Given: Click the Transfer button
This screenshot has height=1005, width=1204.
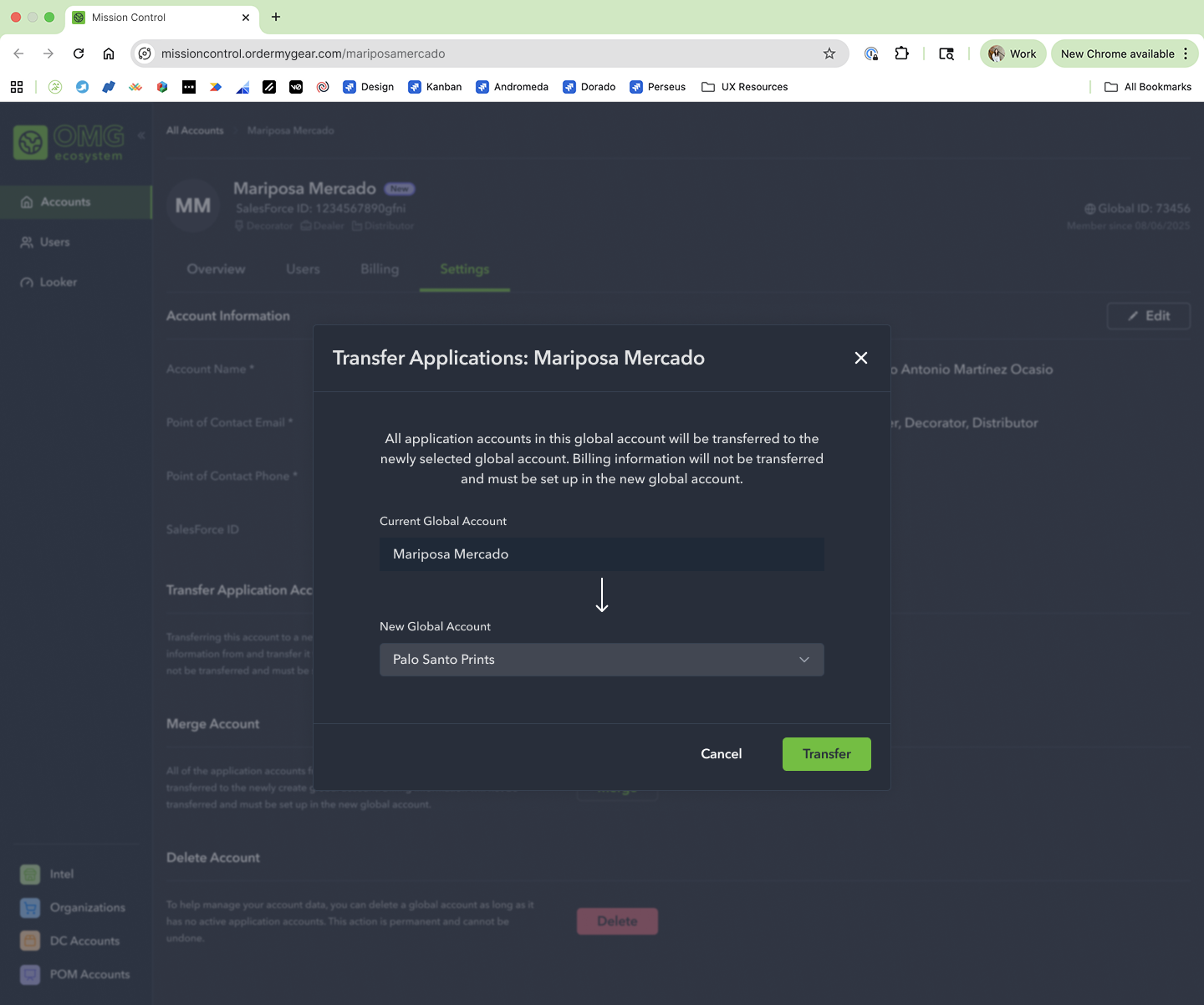Looking at the screenshot, I should pyautogui.click(x=827, y=754).
